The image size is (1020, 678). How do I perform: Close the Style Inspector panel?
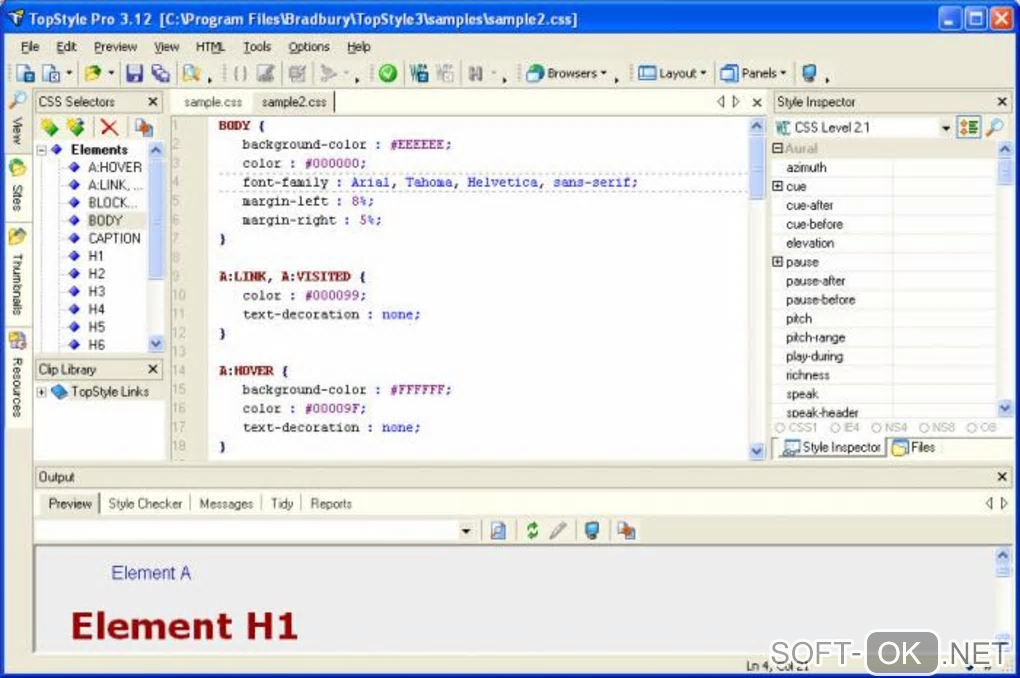(x=1002, y=102)
